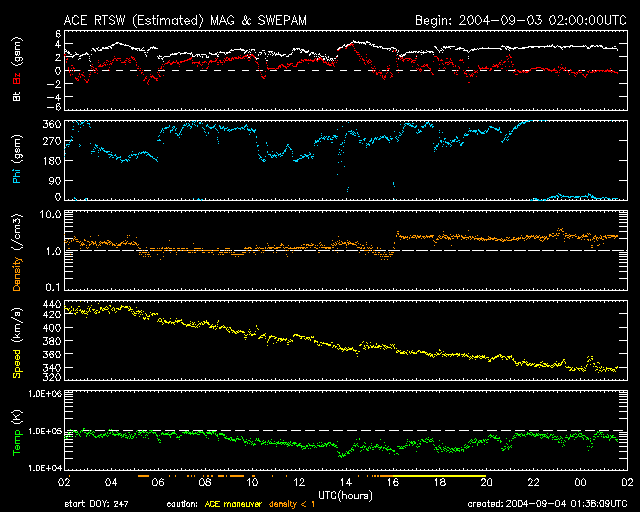640x512 pixels.
Task: Click the "-6" tick on the Bt Bz axis
Action: coord(54,107)
